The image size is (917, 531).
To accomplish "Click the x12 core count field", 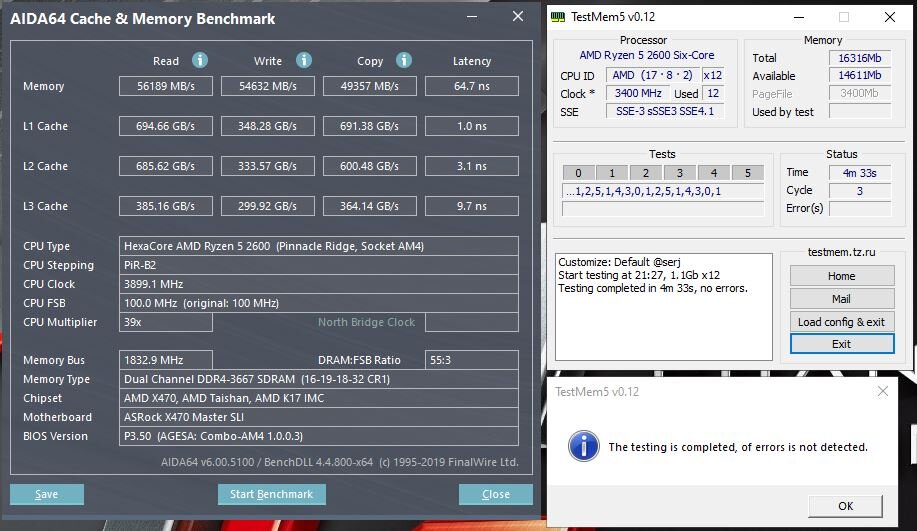I will point(712,75).
